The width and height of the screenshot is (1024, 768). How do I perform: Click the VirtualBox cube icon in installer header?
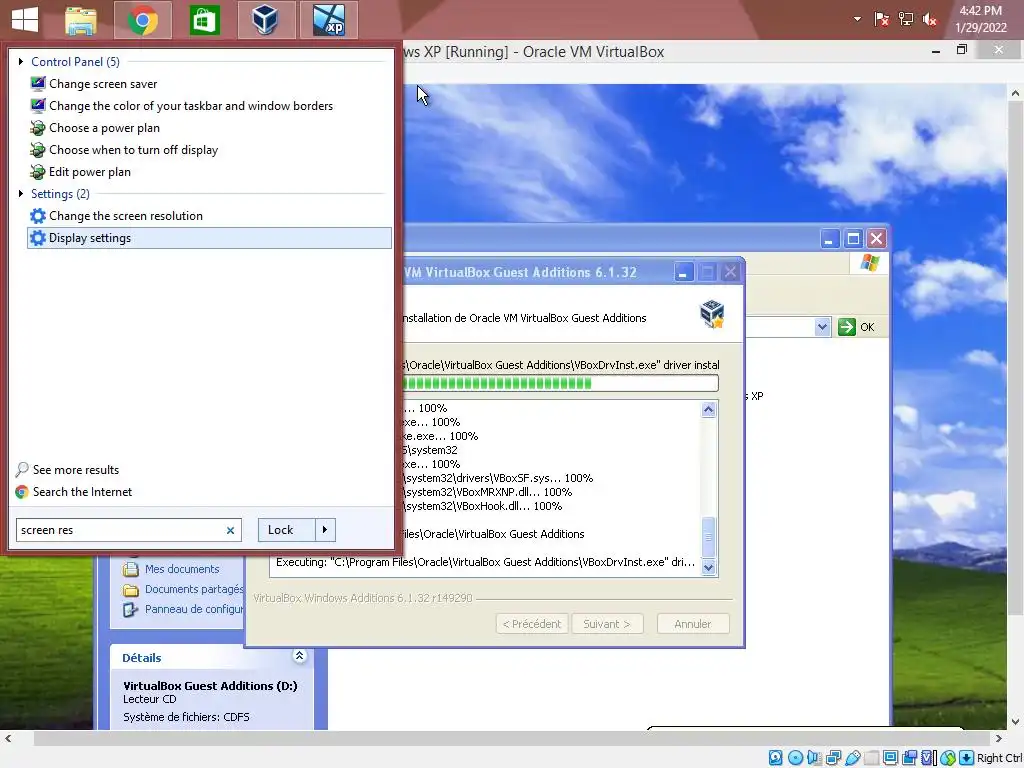712,314
